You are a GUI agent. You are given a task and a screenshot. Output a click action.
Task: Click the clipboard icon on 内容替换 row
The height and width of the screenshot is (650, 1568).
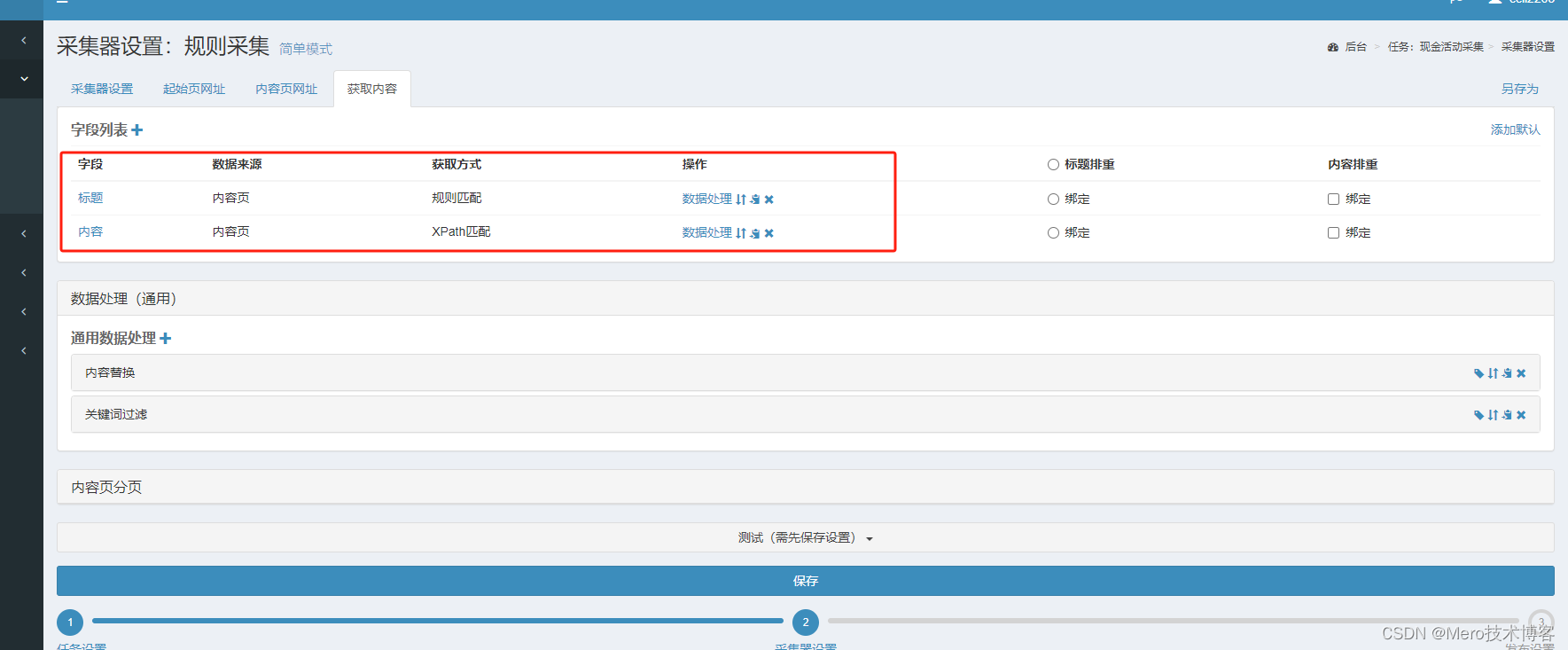point(1507,373)
